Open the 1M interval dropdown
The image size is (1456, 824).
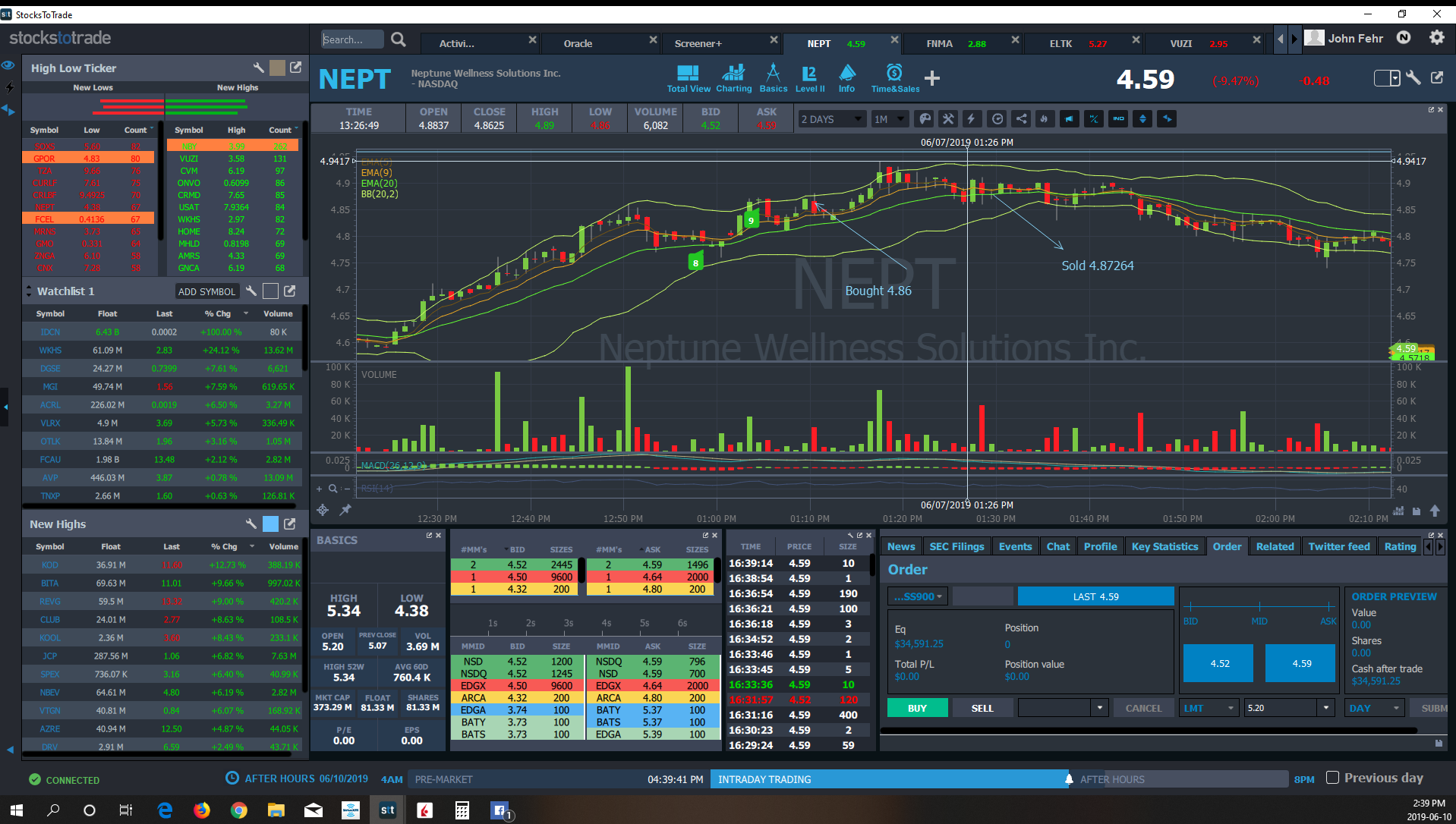tap(889, 119)
